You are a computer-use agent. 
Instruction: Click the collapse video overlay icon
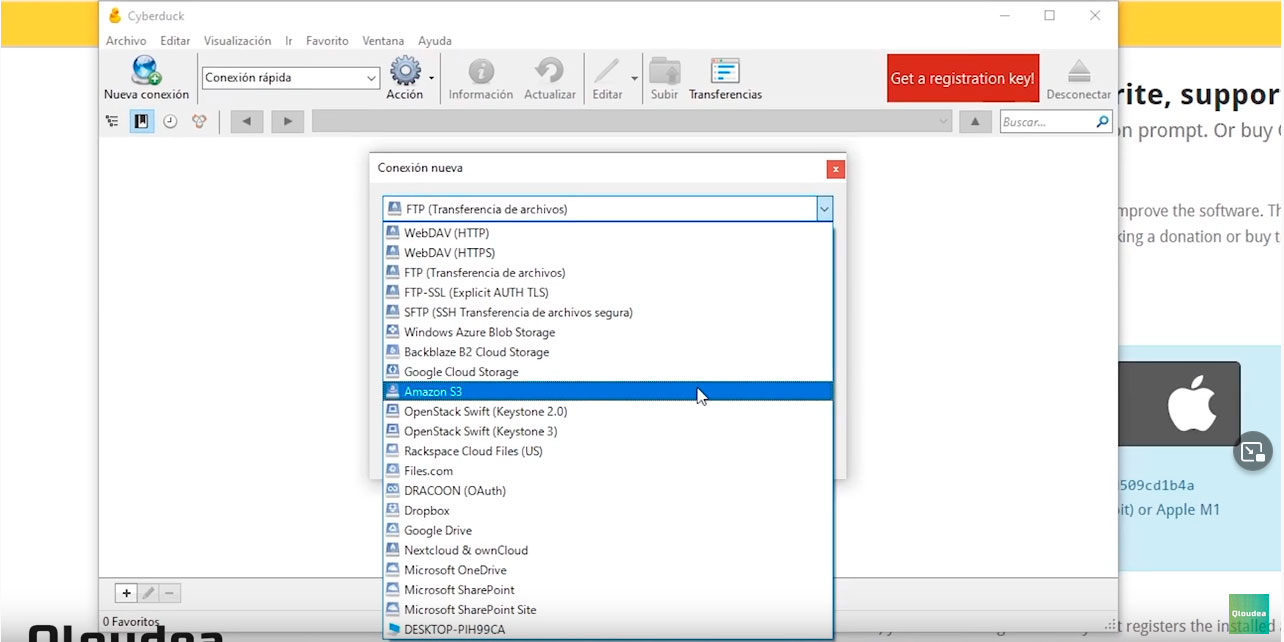coord(1252,452)
